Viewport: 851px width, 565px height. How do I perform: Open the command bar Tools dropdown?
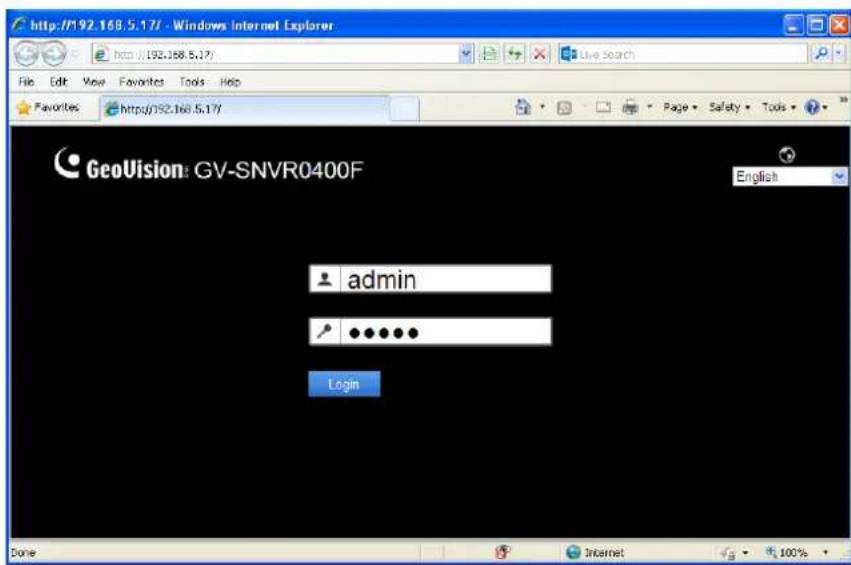tap(778, 107)
